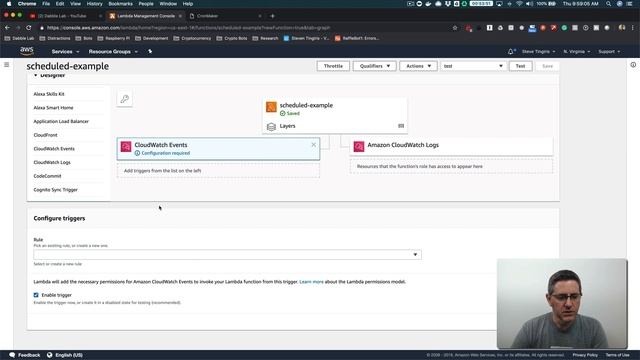The width and height of the screenshot is (640, 360).
Task: Open the Dabble Lab bookmark folder
Action: (19, 38)
